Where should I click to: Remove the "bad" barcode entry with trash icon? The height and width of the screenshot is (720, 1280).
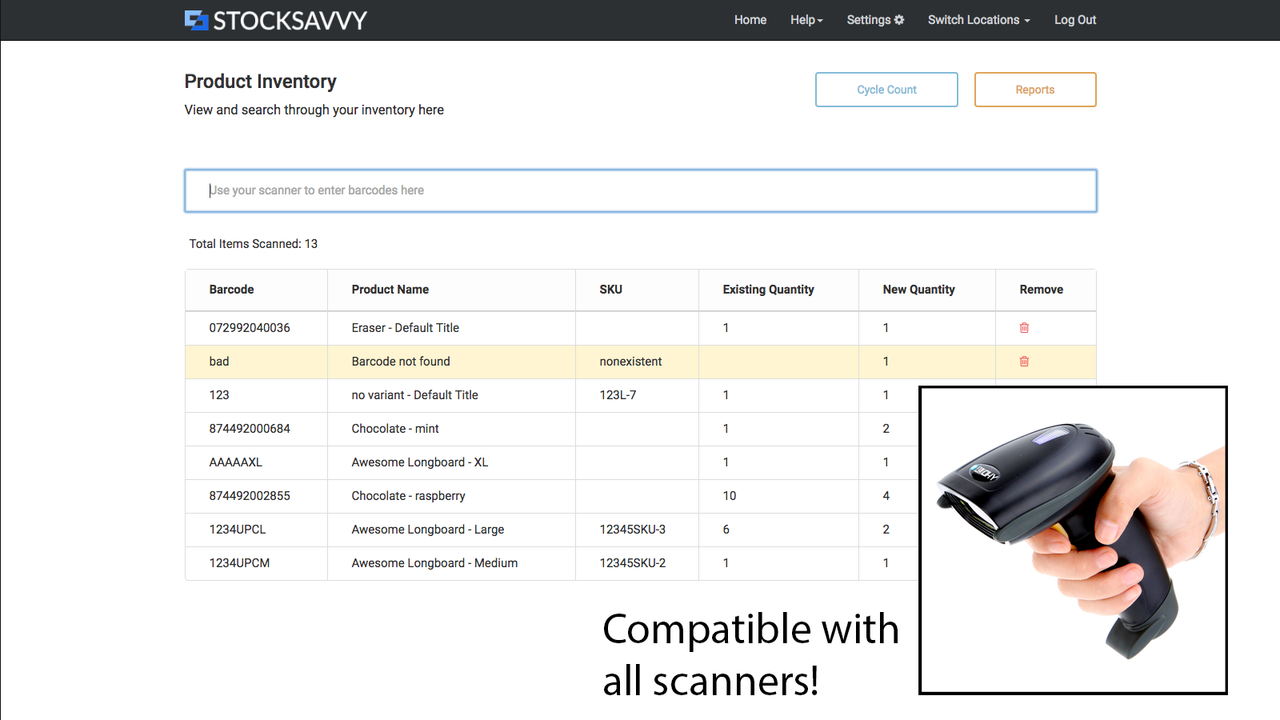point(1024,361)
